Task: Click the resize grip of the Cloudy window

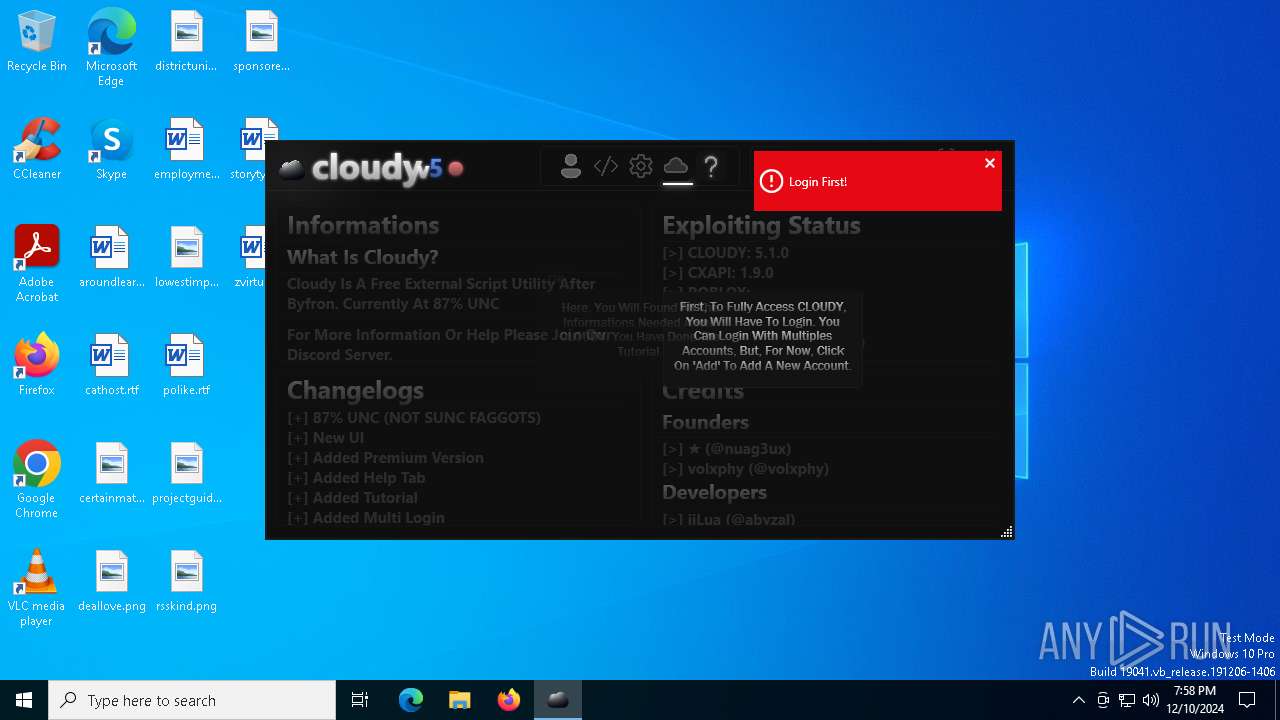Action: [x=1007, y=532]
